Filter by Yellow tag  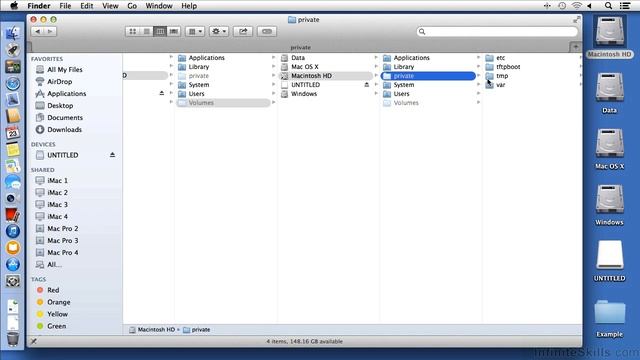point(58,314)
